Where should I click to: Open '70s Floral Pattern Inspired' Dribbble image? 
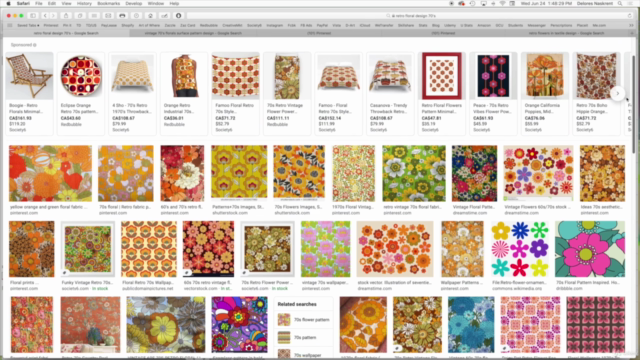coord(590,249)
